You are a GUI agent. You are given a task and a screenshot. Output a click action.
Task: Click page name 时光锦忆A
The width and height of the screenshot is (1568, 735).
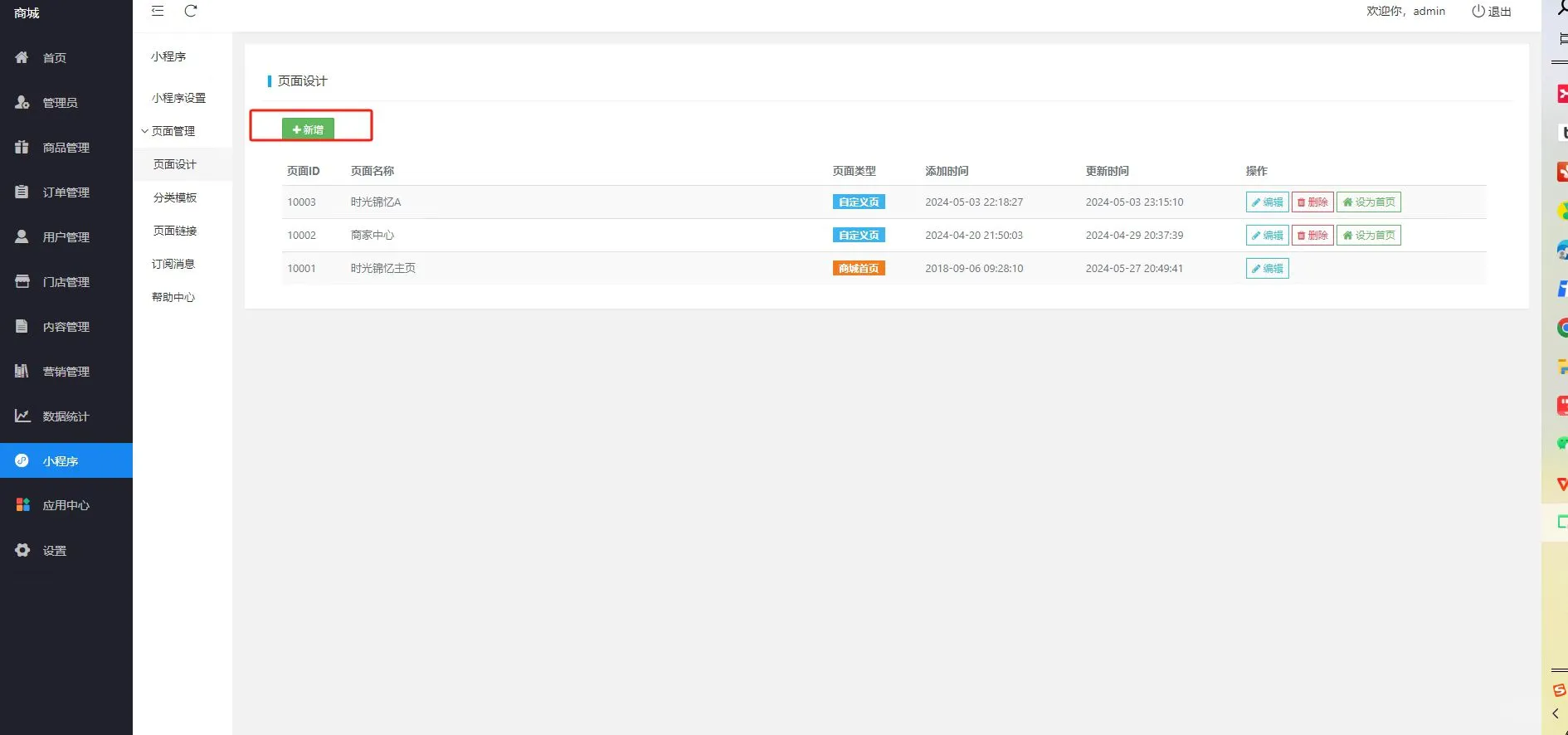[376, 202]
